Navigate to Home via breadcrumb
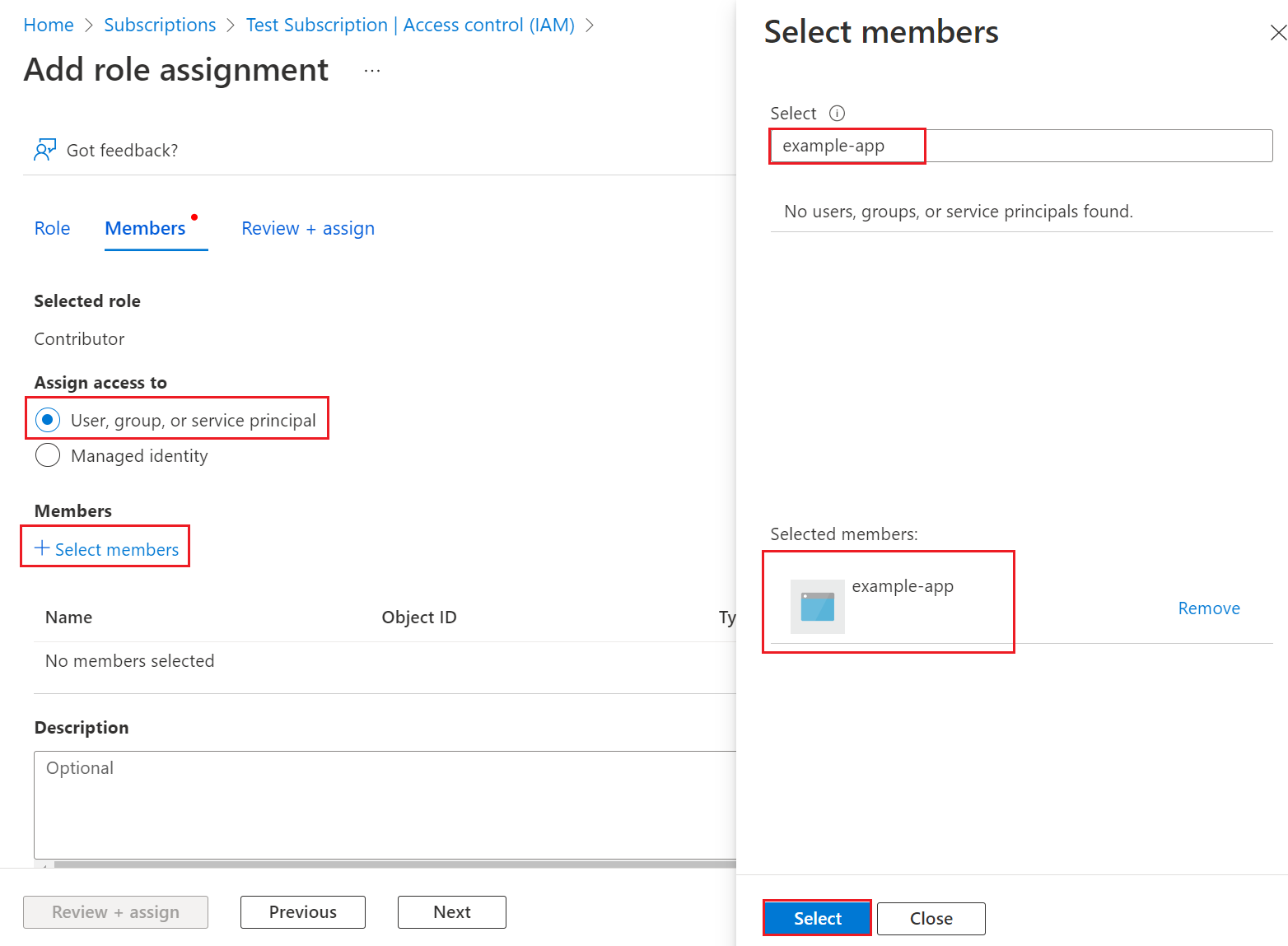This screenshot has width=1288, height=946. [x=48, y=25]
